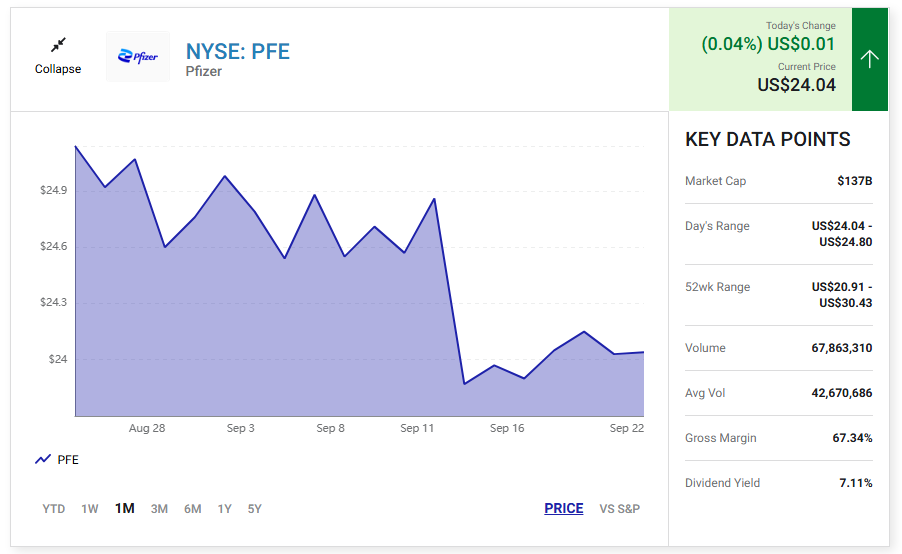Viewport: 902px width, 554px height.
Task: Click the Sep 22 x-axis label
Action: tap(627, 428)
